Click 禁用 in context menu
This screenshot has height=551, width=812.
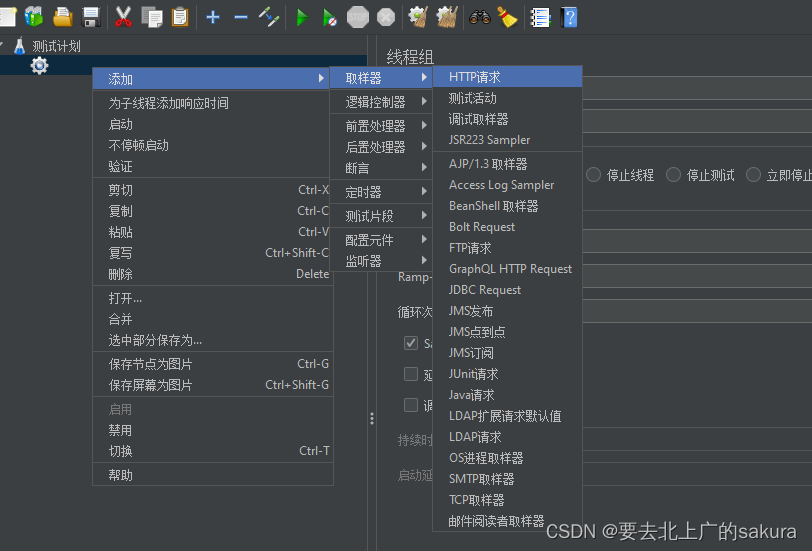pyautogui.click(x=213, y=430)
